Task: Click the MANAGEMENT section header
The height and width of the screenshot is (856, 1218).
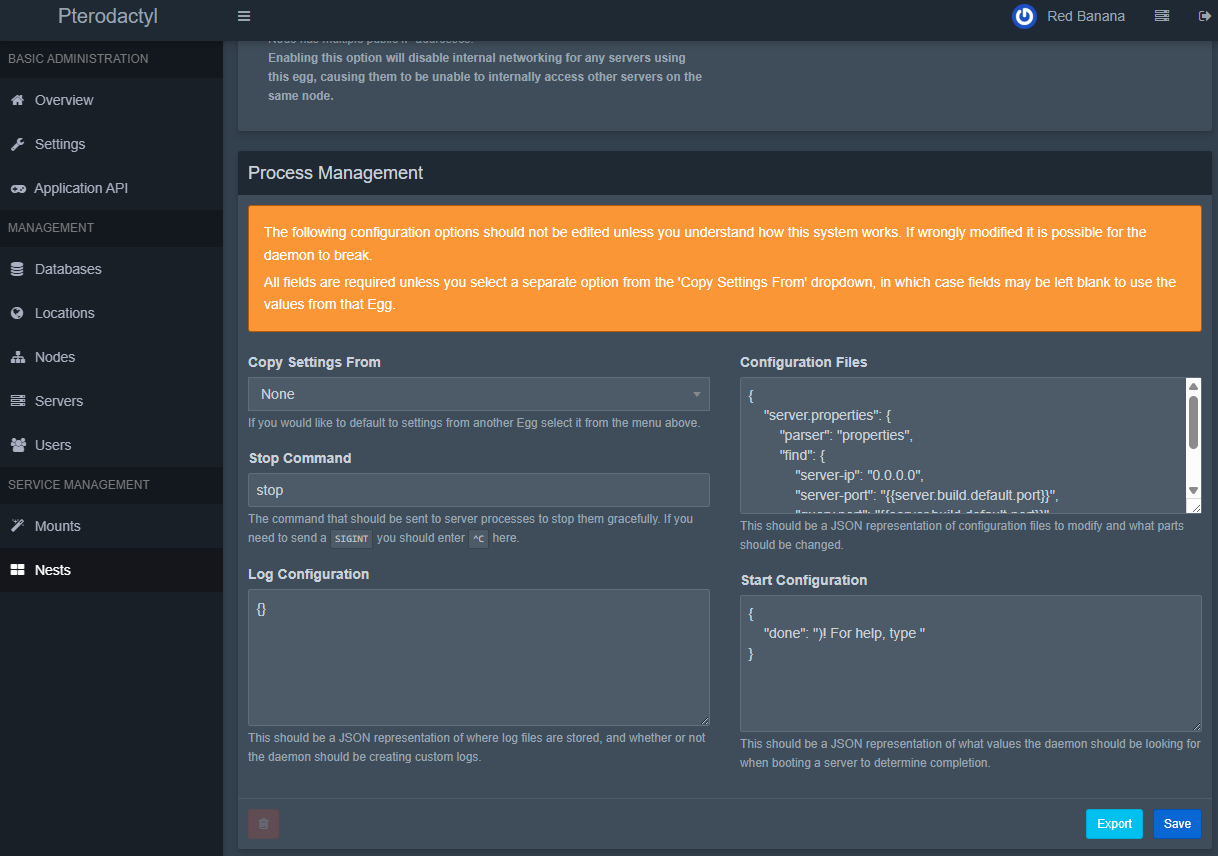Action: (x=51, y=228)
